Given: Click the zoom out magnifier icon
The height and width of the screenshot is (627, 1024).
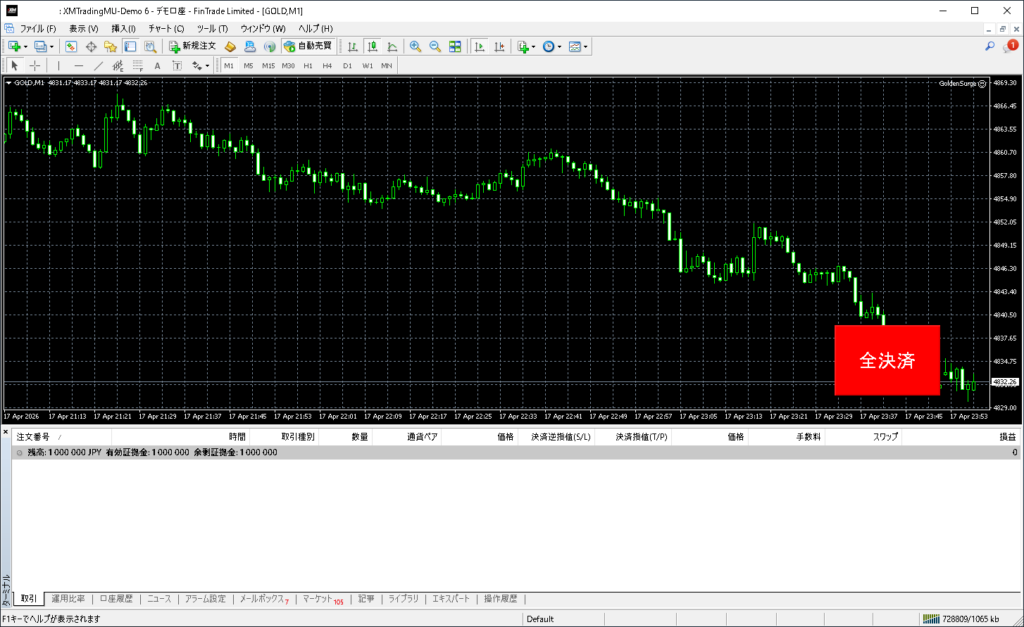Looking at the screenshot, I should (x=435, y=46).
